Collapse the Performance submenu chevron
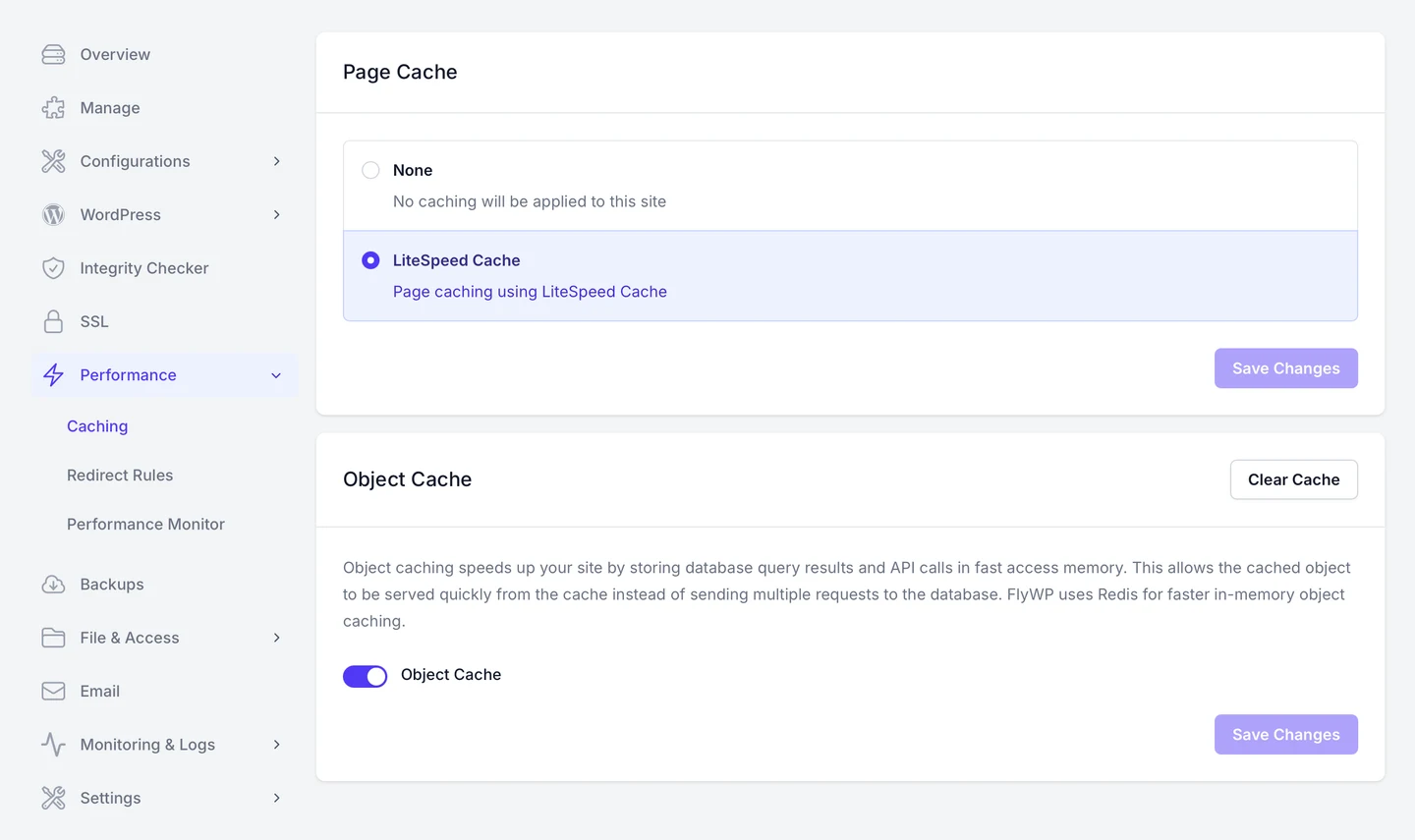Viewport: 1415px width, 840px height. pos(276,375)
